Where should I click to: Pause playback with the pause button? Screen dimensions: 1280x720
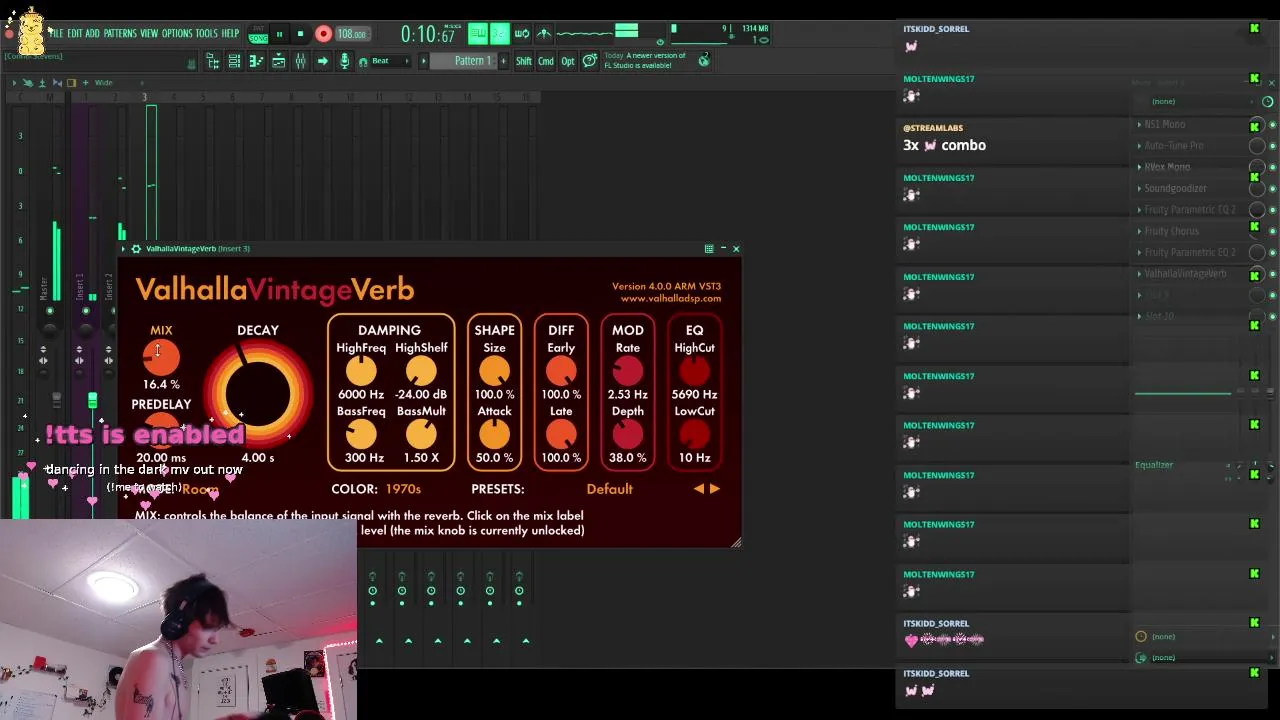279,34
